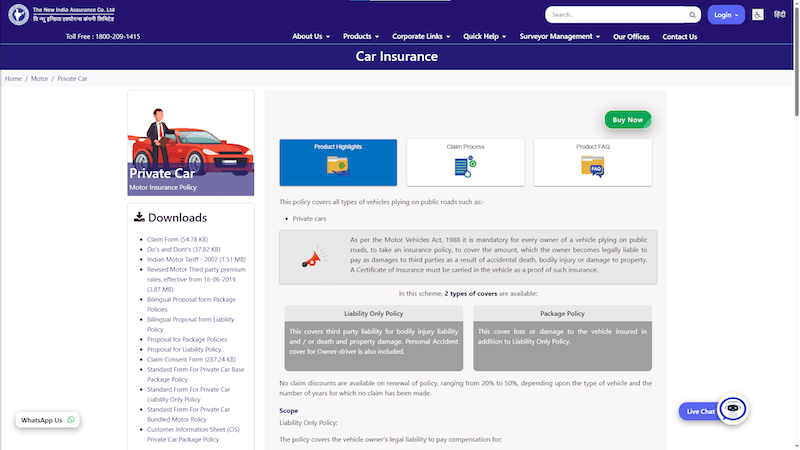800x450 pixels.
Task: Download the Claim Consent Form
Action: pos(191,359)
